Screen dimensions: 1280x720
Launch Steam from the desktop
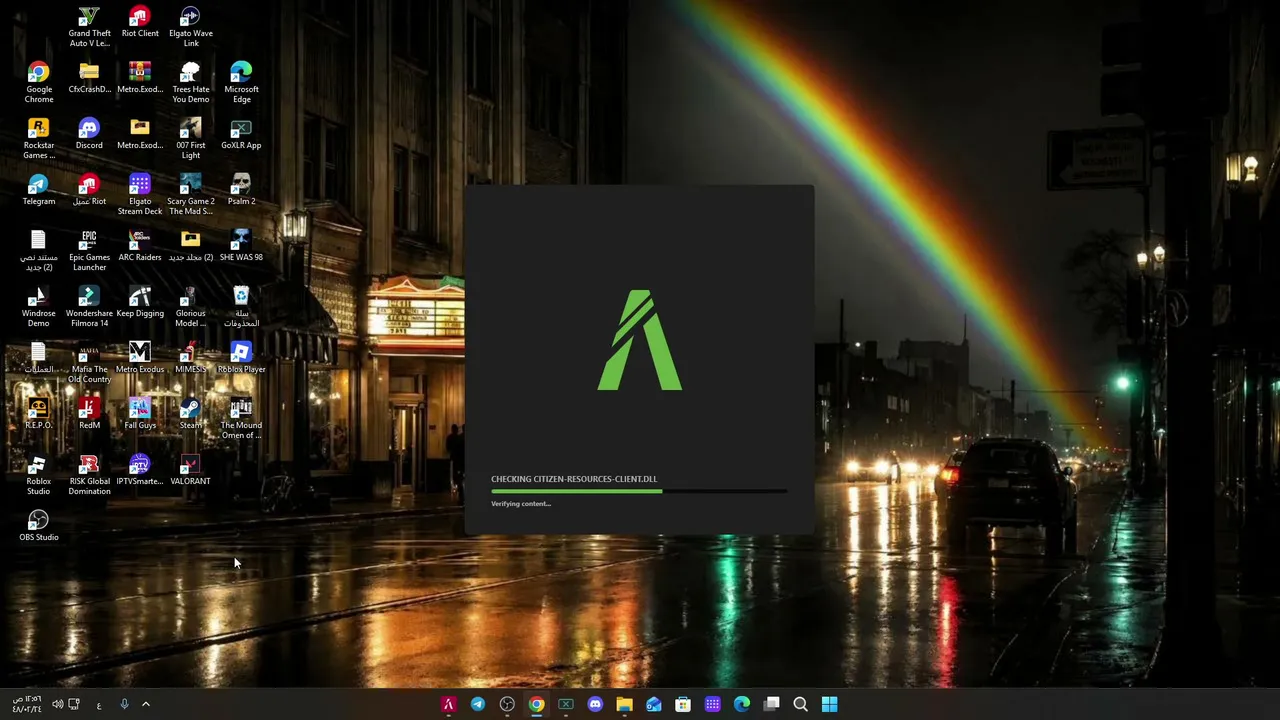coord(190,414)
